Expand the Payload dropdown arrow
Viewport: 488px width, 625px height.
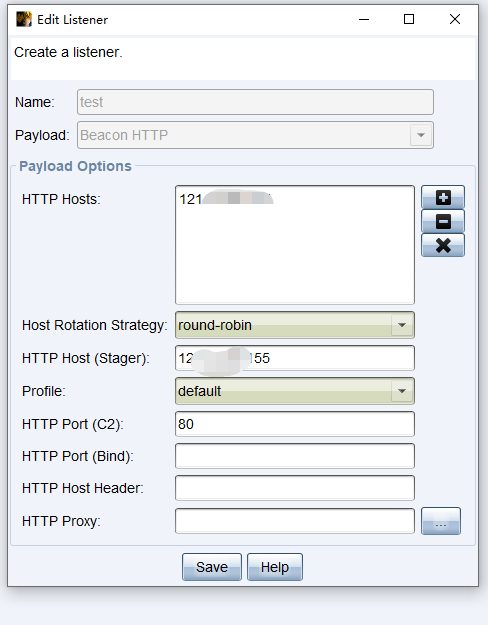pos(421,135)
